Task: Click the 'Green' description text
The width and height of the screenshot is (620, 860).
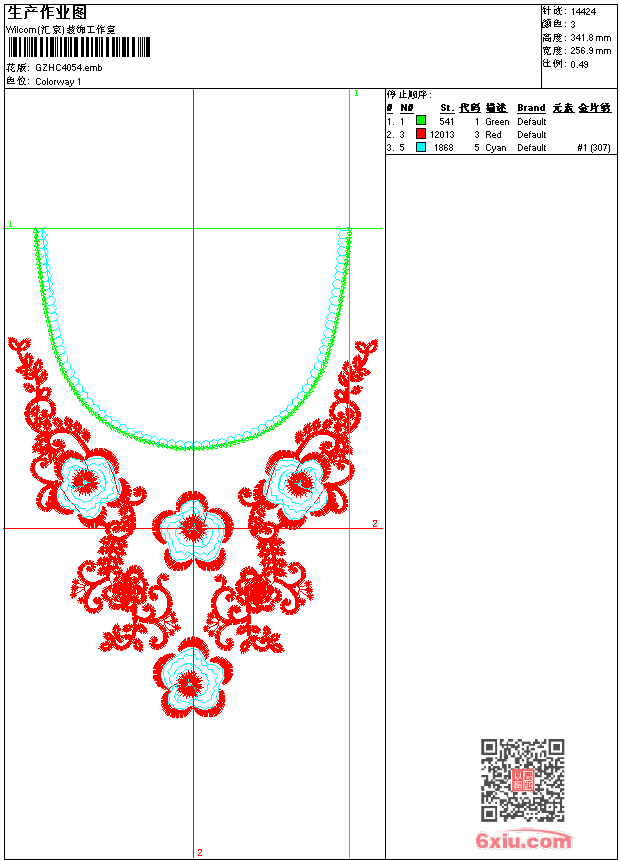Action: pyautogui.click(x=497, y=122)
